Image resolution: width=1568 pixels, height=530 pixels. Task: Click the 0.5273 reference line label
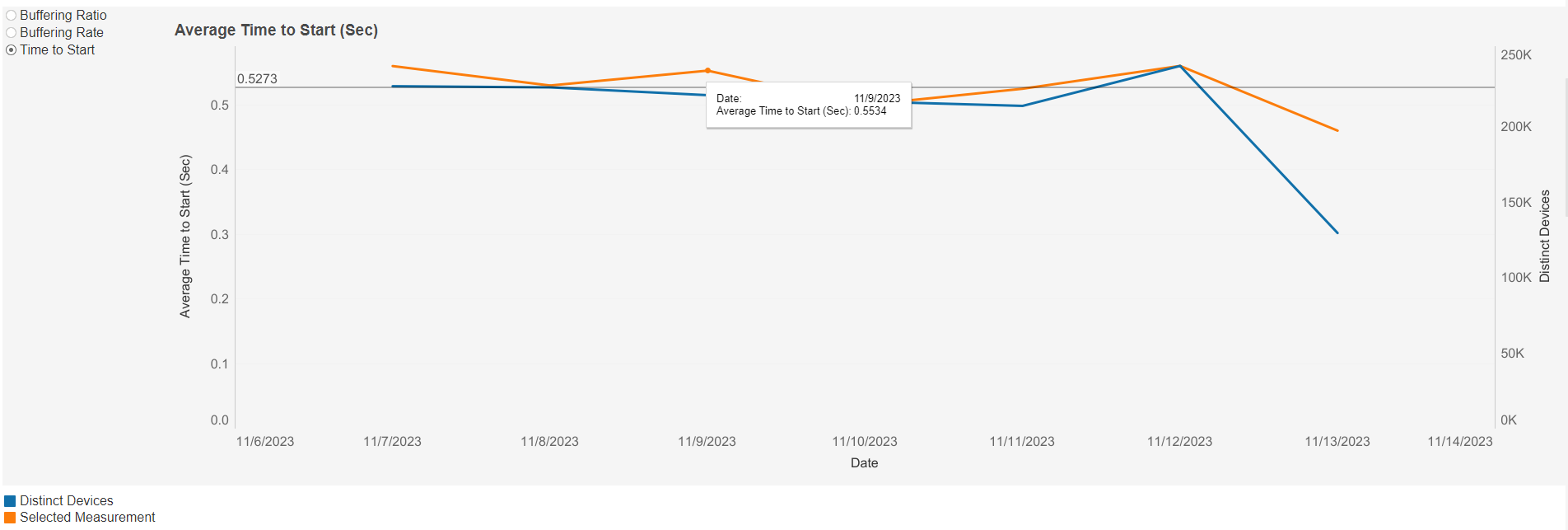pyautogui.click(x=257, y=79)
